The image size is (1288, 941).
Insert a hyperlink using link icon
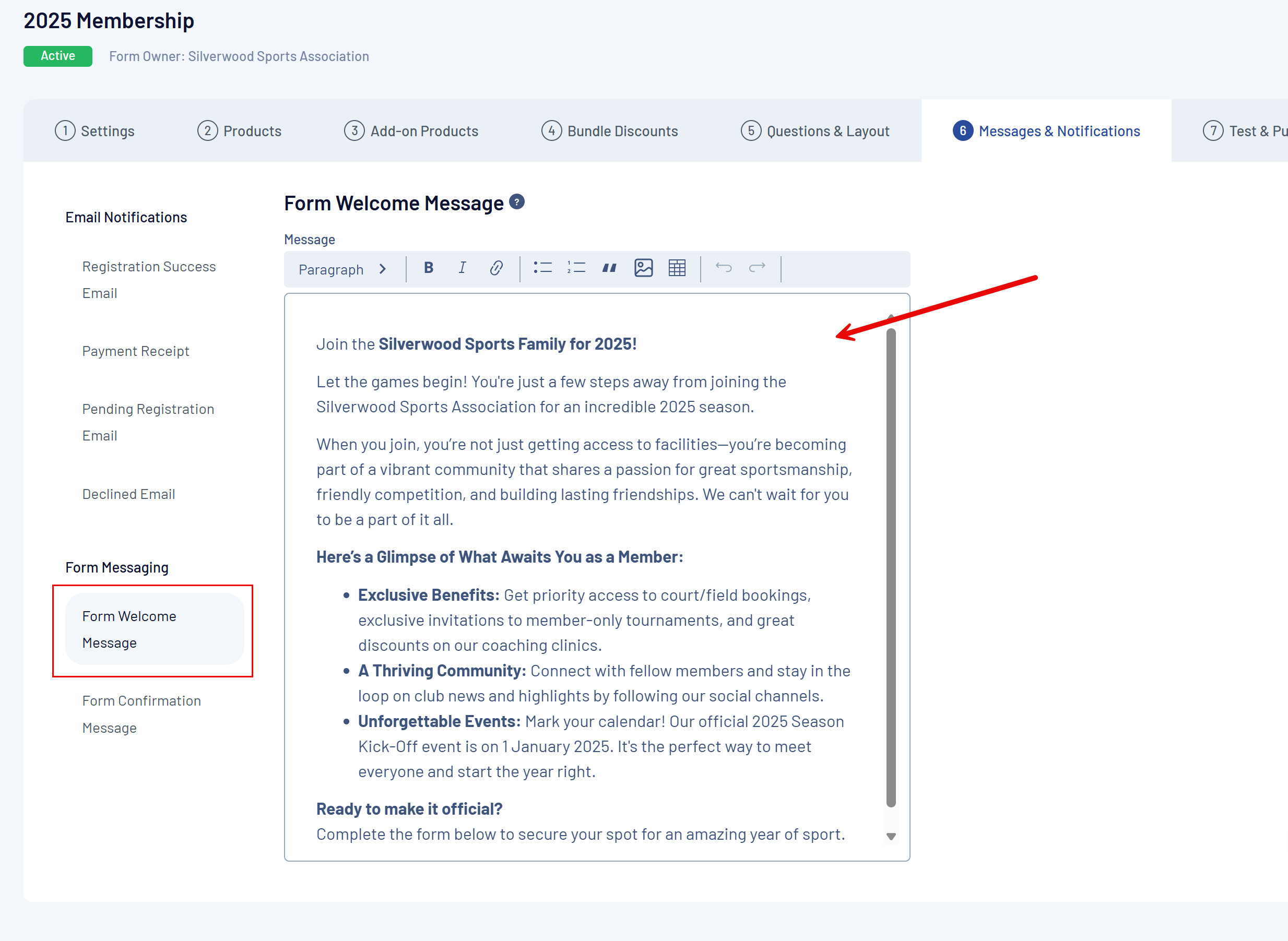495,268
